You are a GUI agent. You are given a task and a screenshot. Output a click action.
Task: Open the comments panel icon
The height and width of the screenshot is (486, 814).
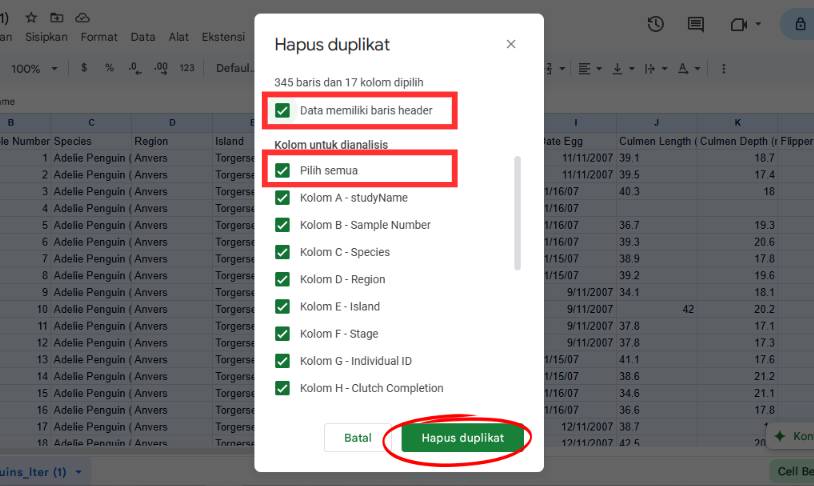click(696, 24)
